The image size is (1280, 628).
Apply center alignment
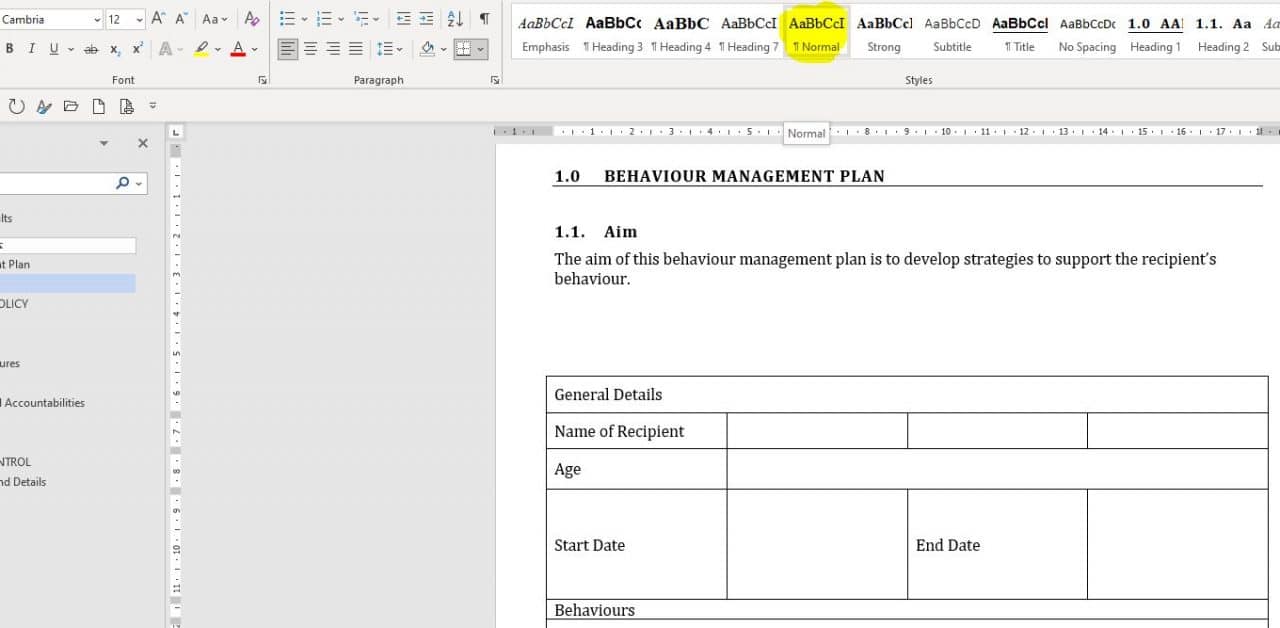point(311,47)
